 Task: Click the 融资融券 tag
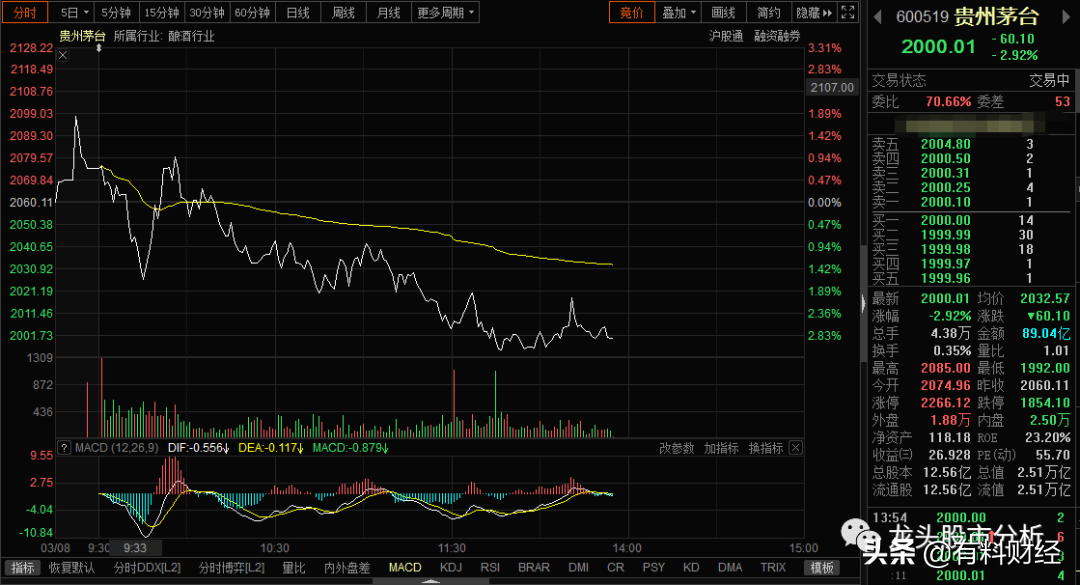[777, 36]
